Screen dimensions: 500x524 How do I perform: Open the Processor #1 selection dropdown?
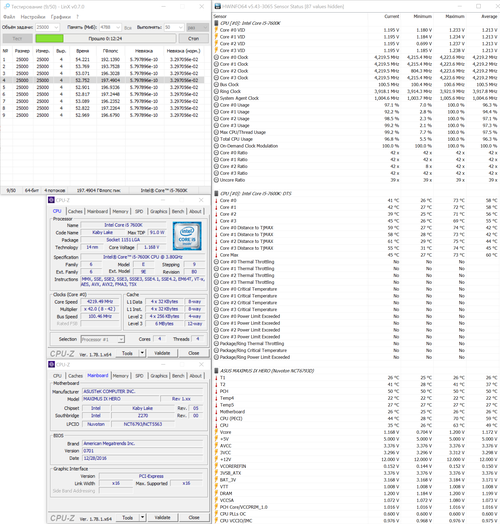(x=103, y=339)
